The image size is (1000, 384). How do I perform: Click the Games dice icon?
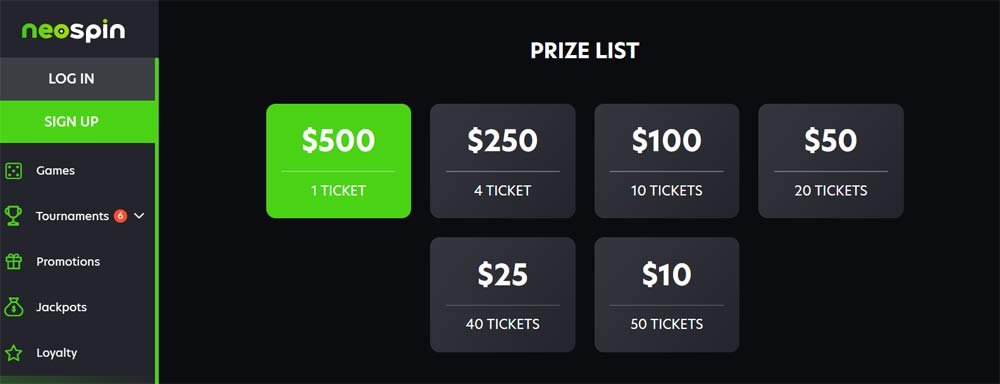[x=13, y=170]
